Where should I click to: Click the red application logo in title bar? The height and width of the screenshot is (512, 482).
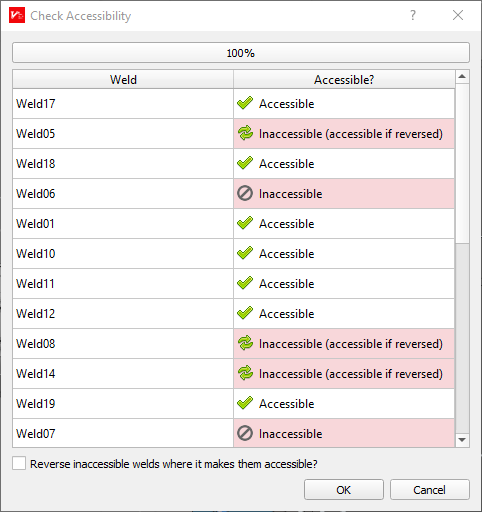coord(17,15)
